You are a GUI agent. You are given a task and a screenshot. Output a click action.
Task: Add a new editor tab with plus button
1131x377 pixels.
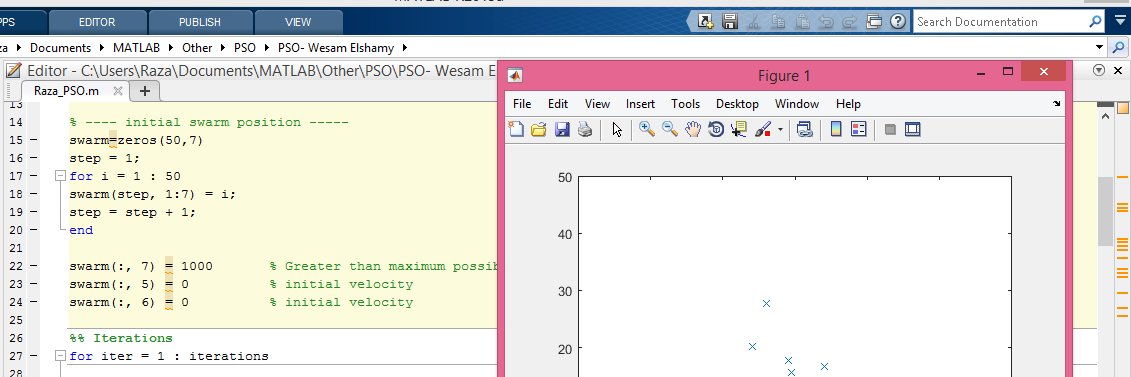[144, 91]
